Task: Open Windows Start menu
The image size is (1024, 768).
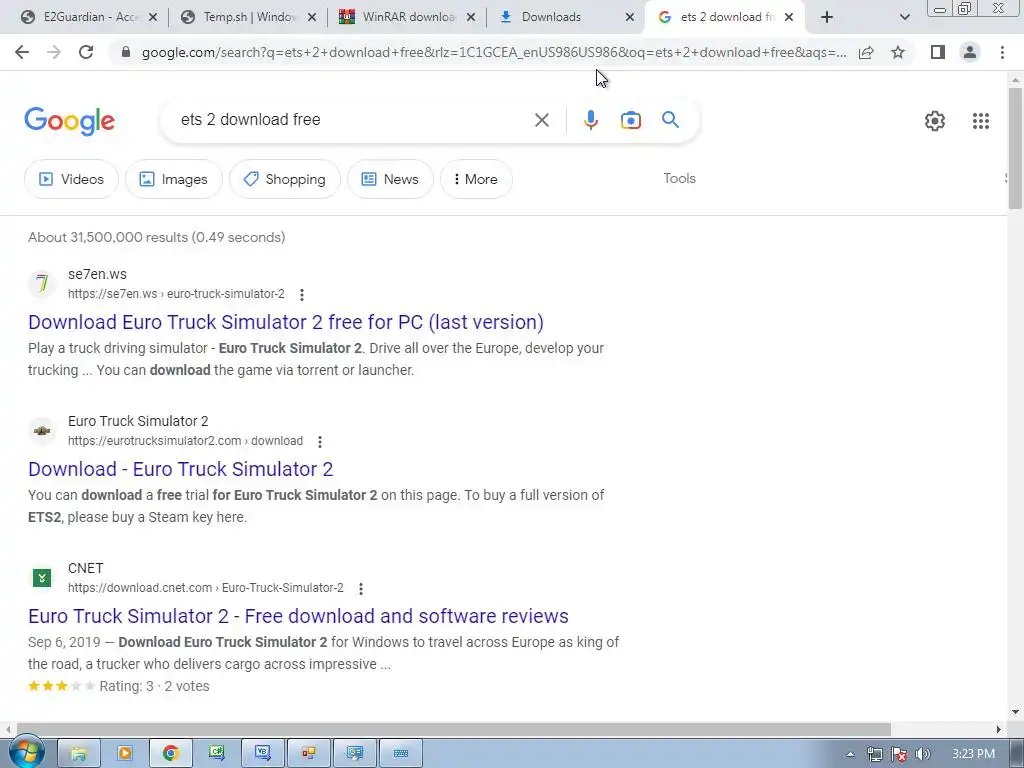Action: tap(26, 753)
